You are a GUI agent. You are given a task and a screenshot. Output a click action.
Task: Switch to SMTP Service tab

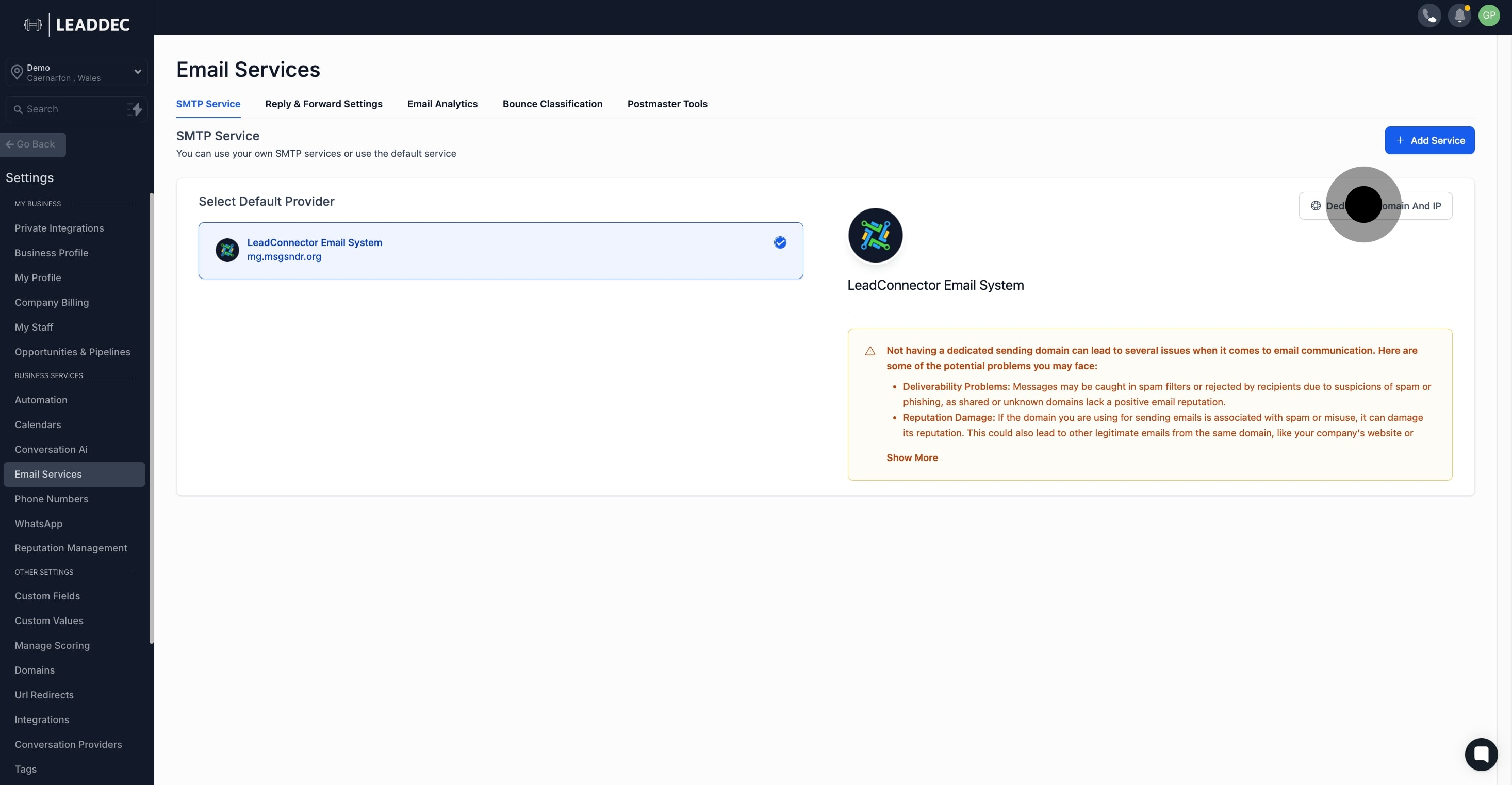[x=208, y=104]
